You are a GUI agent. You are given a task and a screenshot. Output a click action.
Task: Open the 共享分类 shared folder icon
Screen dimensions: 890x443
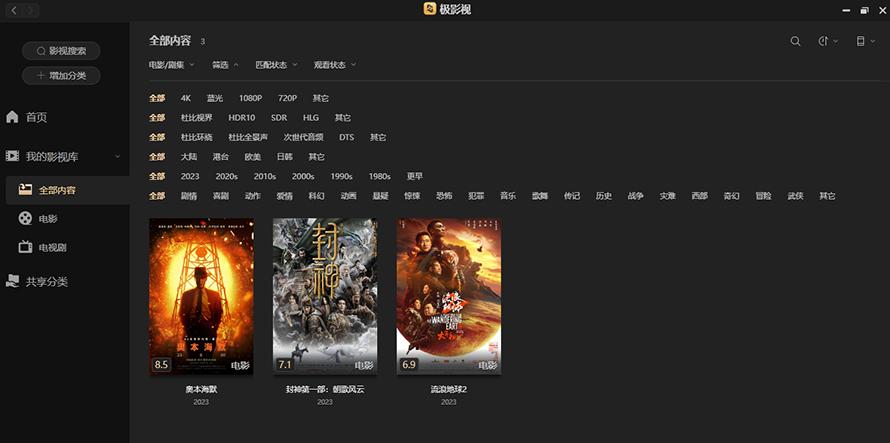[12, 281]
